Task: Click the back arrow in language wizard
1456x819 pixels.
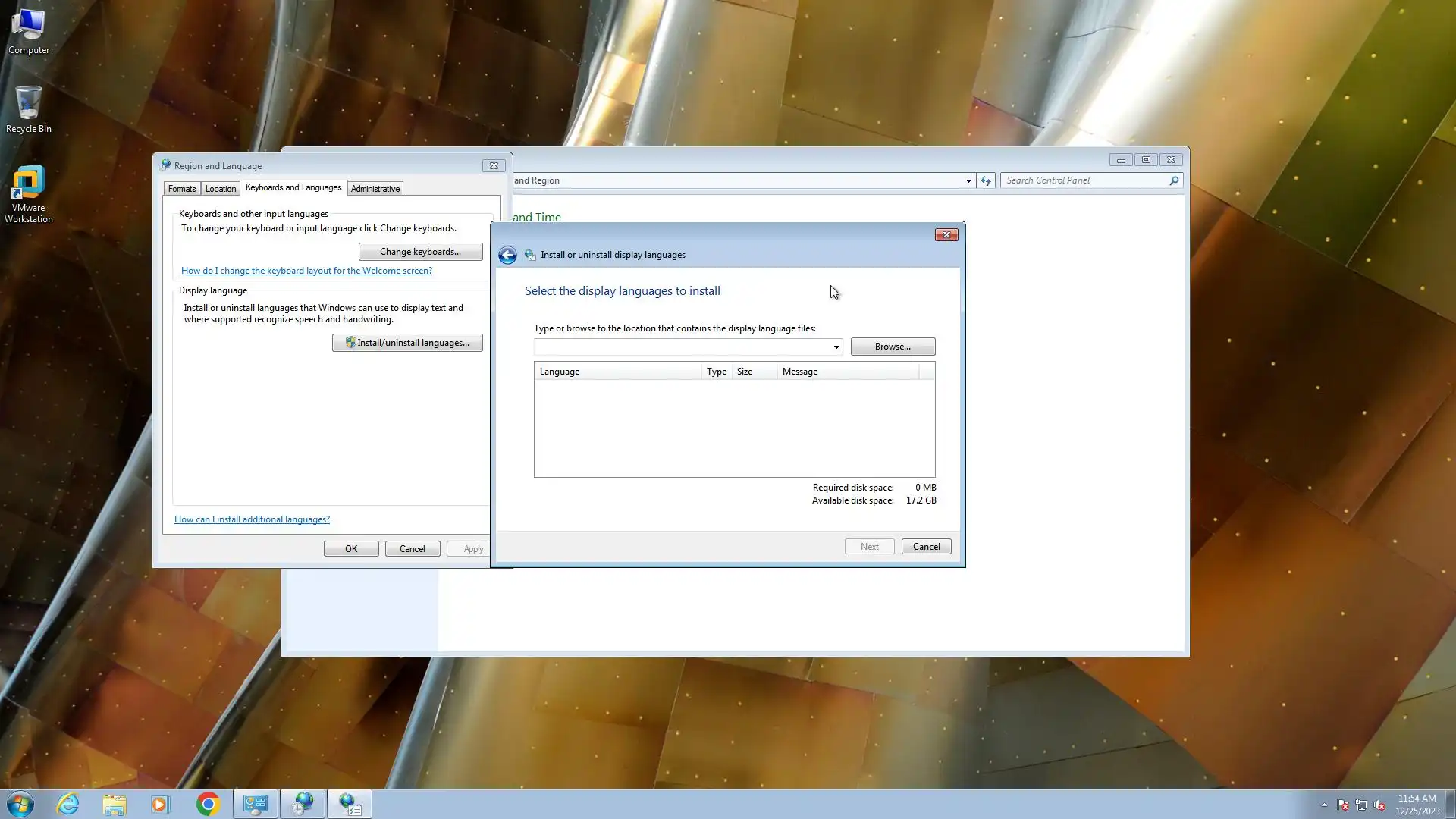Action: [507, 255]
